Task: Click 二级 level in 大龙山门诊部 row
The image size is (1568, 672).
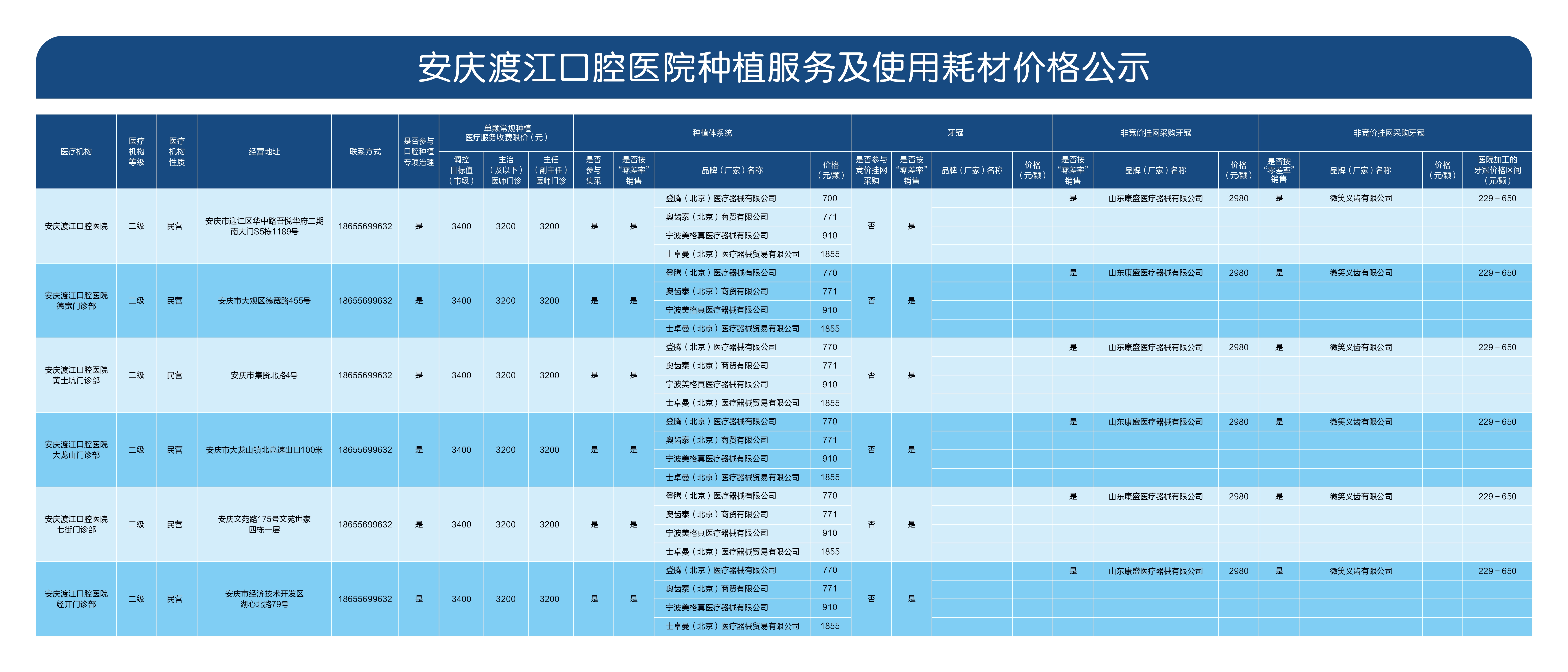Action: 136,450
